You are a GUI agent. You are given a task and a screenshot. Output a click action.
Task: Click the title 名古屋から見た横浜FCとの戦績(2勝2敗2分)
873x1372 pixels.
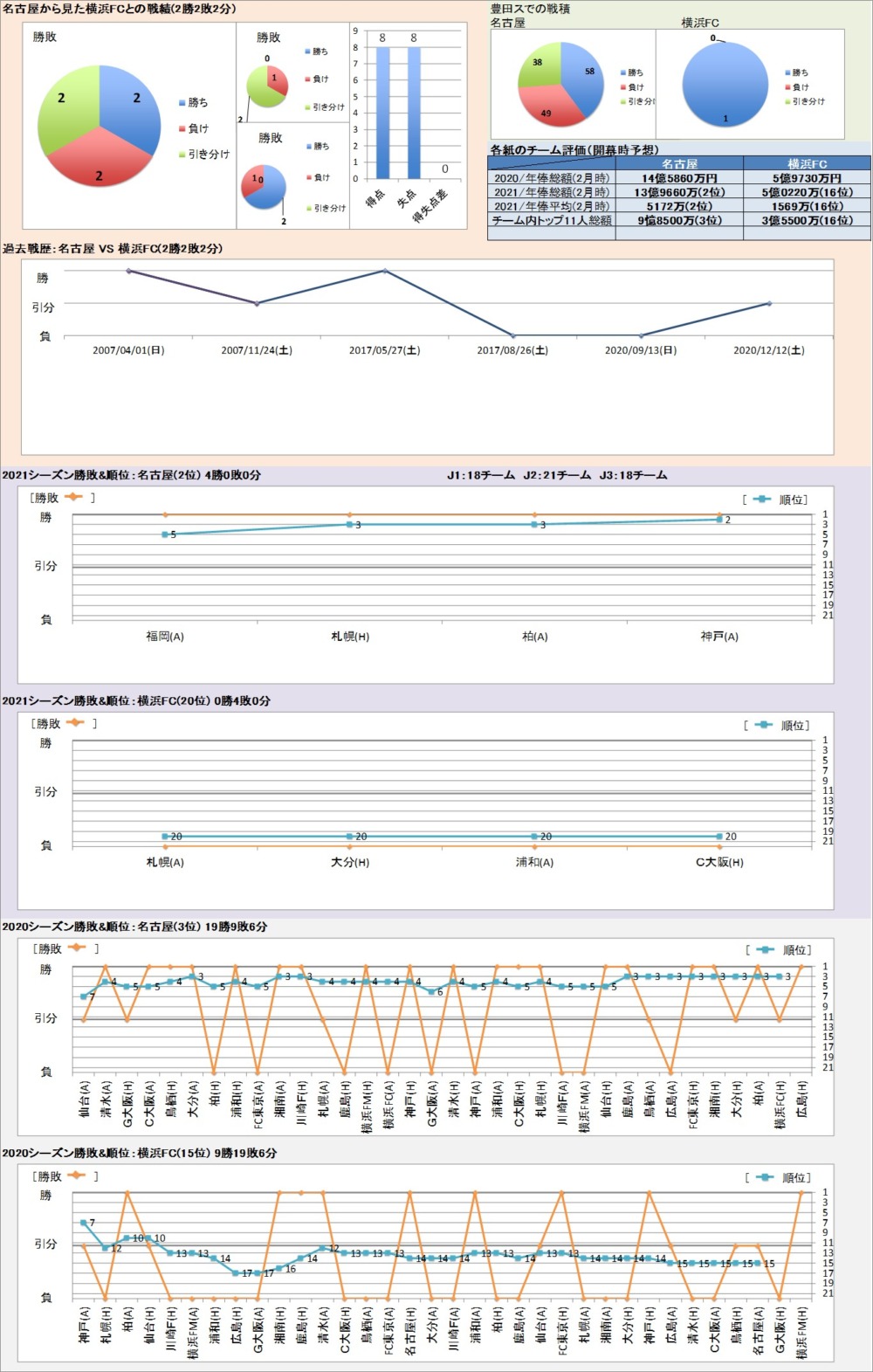(119, 9)
